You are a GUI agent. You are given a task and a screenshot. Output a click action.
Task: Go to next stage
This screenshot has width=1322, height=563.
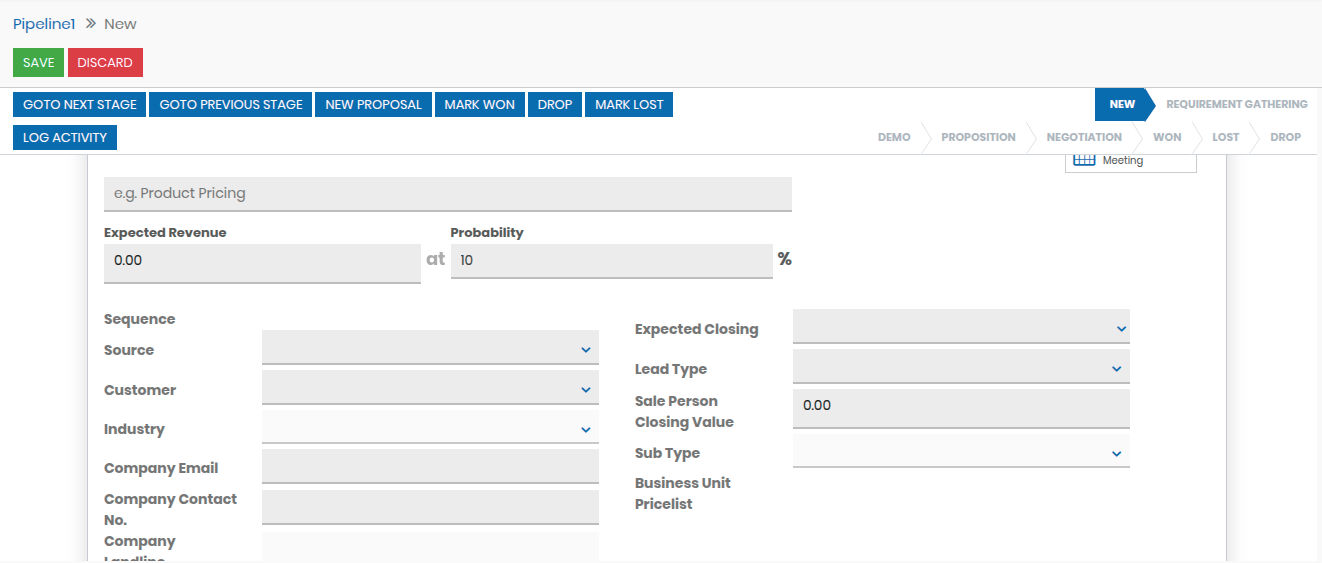(x=80, y=104)
